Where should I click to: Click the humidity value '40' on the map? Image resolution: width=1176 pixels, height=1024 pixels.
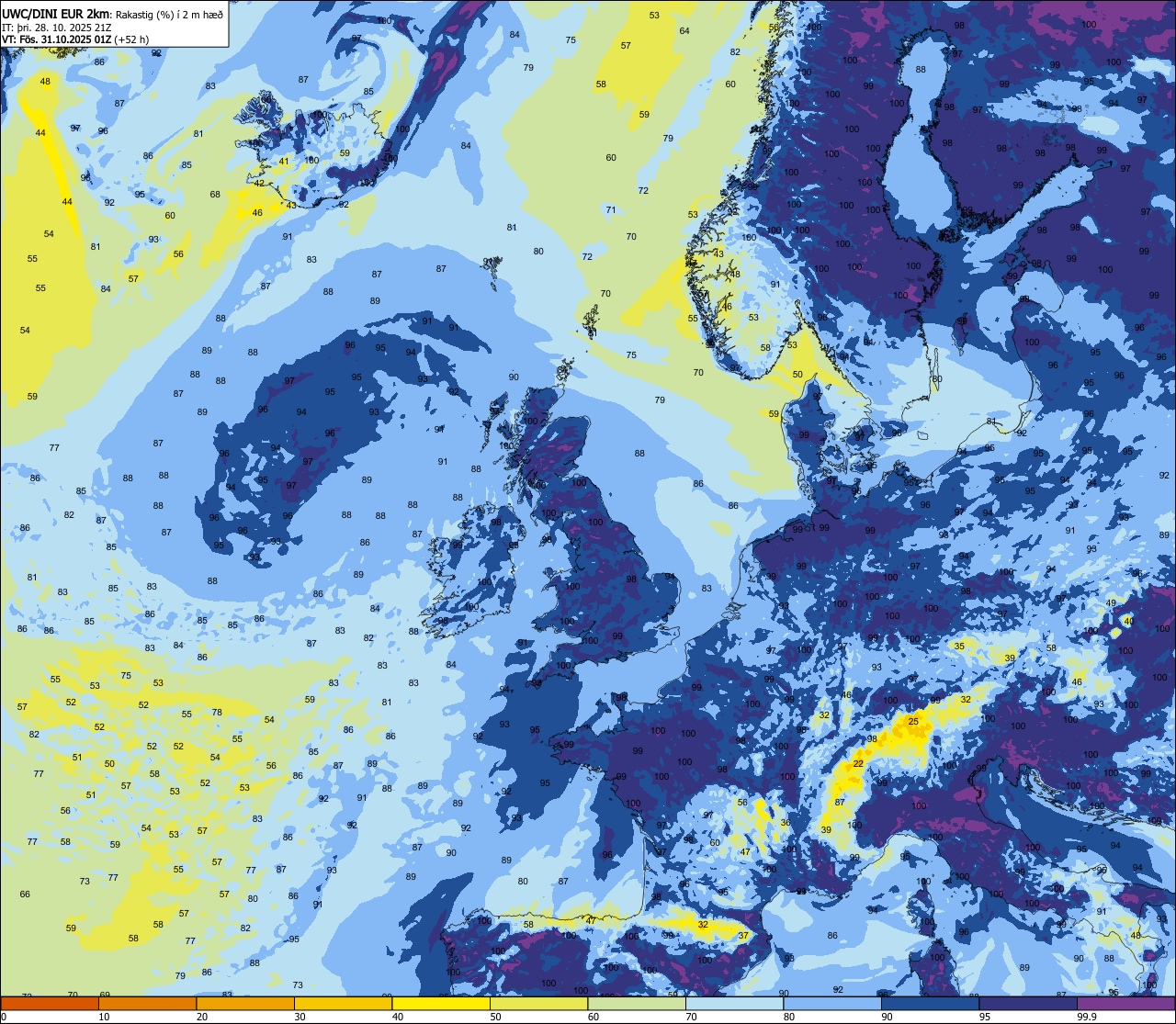coord(1129,622)
